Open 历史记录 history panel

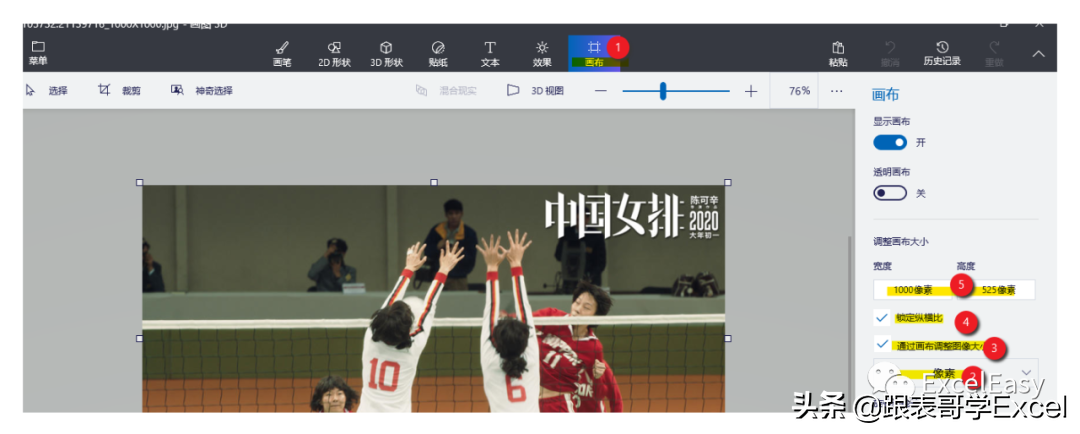942,54
